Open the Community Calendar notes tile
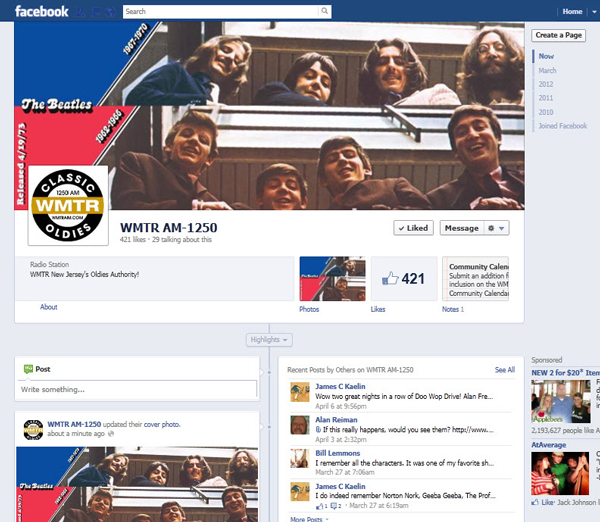 click(475, 279)
